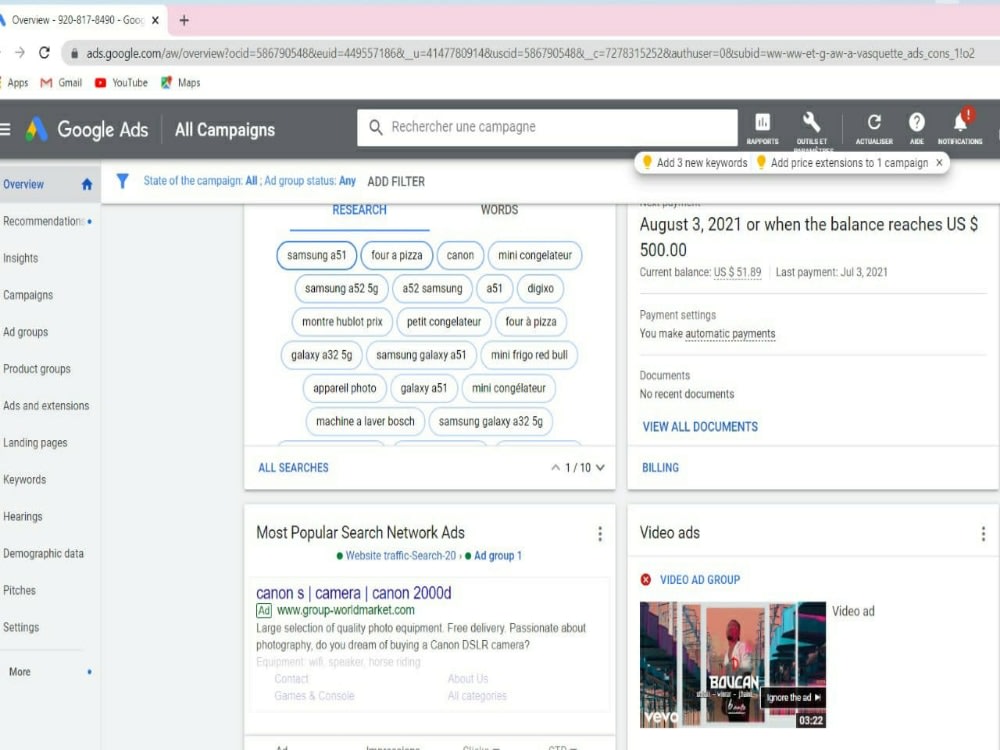The height and width of the screenshot is (750, 1000).
Task: Open Most Popular Search Network Ads options menu
Action: tap(599, 534)
